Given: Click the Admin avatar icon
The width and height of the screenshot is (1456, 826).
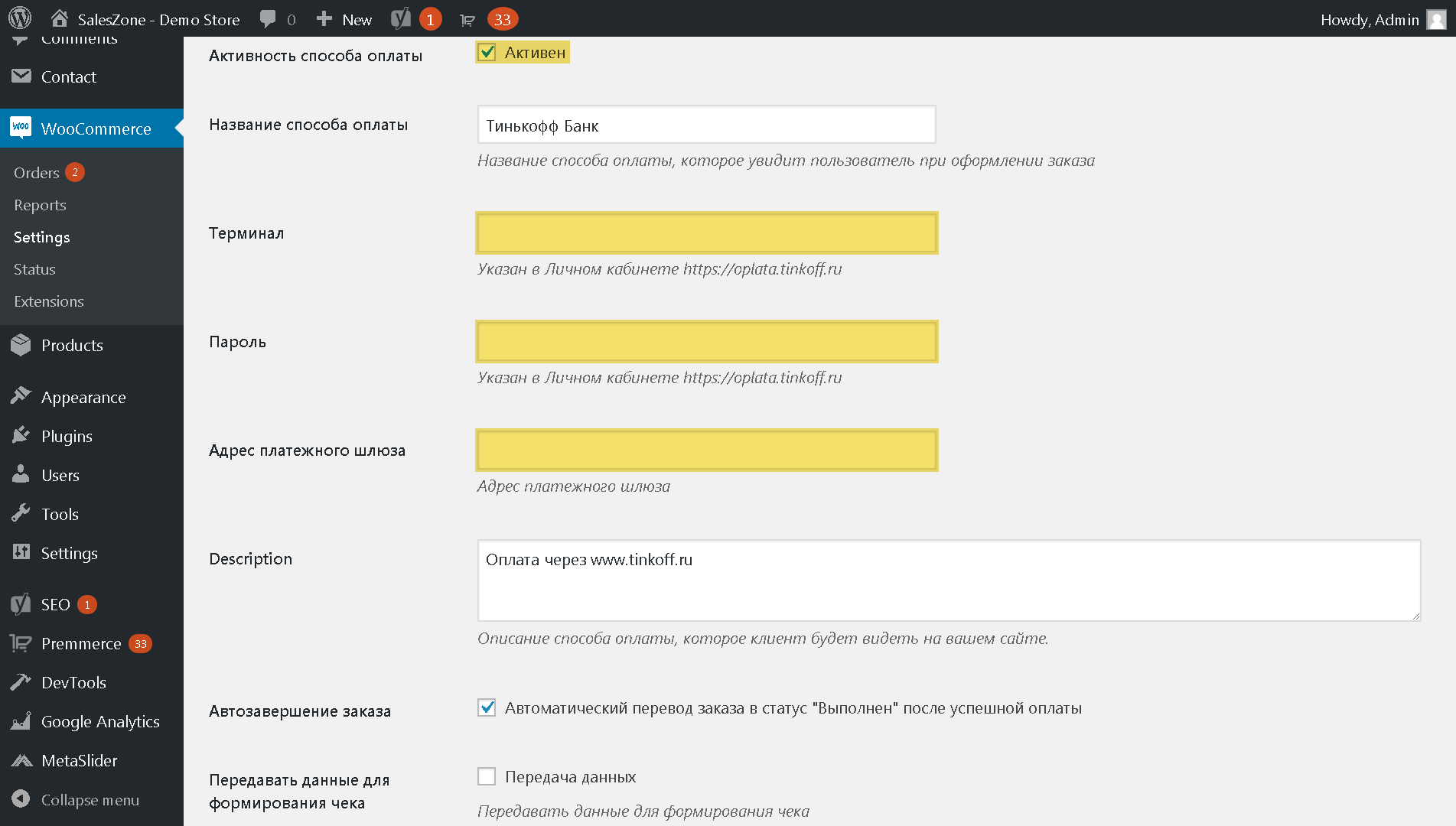Looking at the screenshot, I should 1437,19.
